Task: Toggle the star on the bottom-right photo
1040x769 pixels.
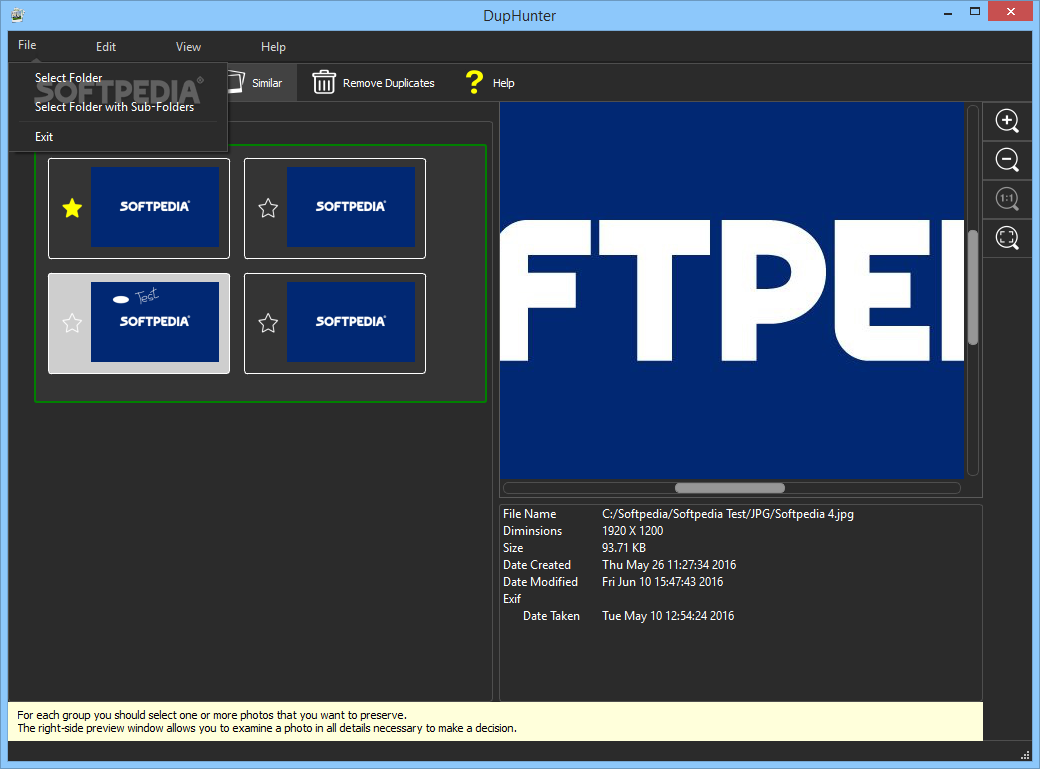Action: (268, 323)
